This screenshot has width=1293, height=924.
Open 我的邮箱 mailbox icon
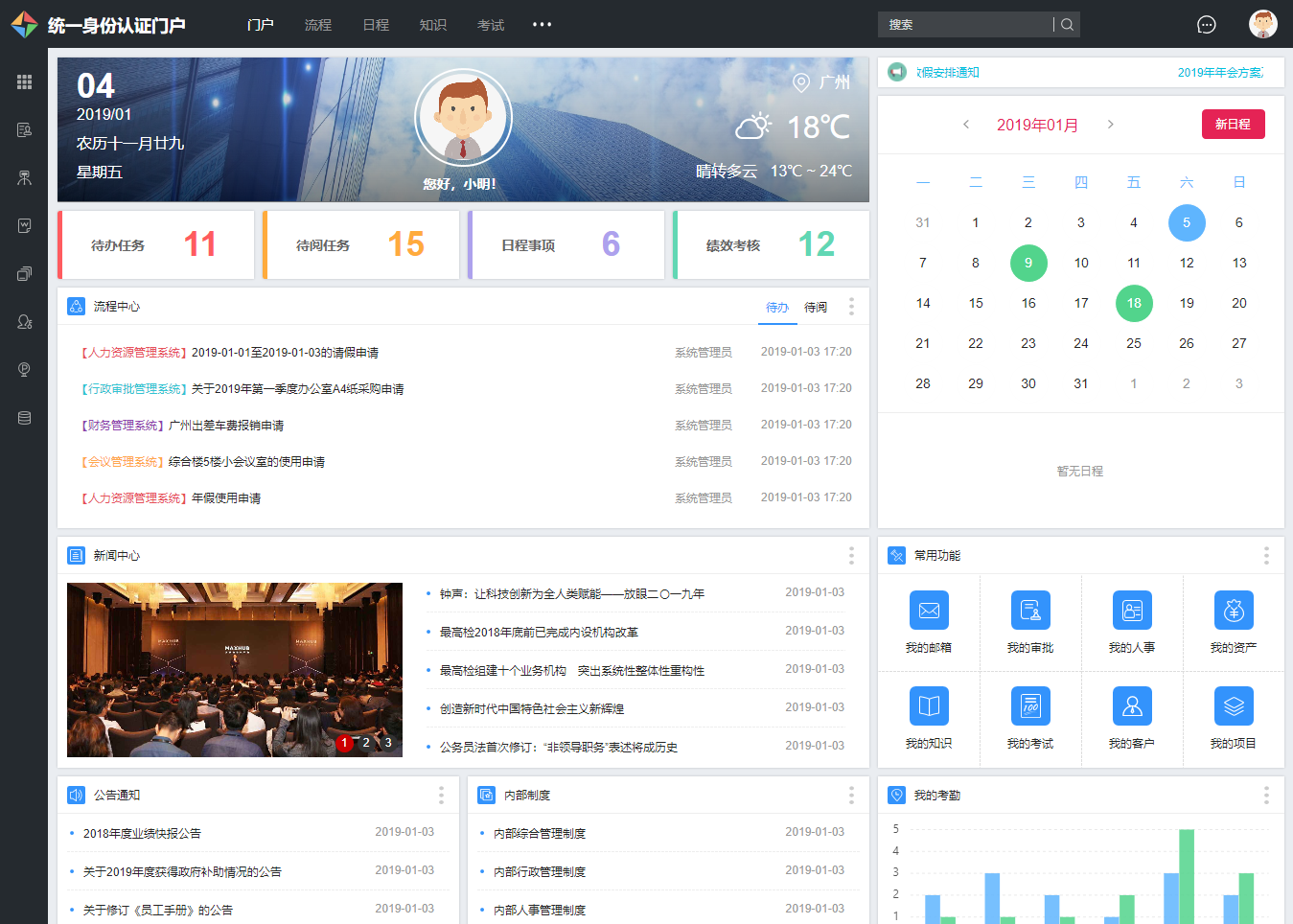pyautogui.click(x=929, y=611)
